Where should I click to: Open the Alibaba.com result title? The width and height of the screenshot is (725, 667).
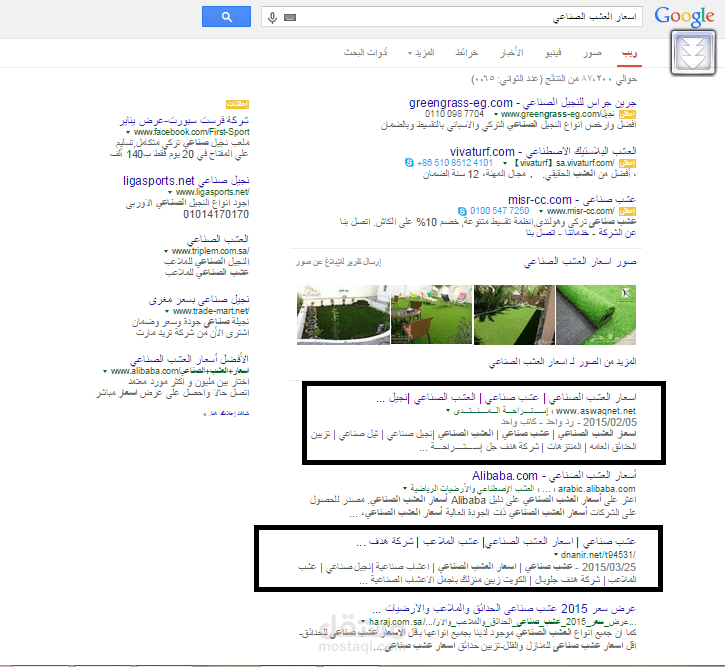point(554,476)
